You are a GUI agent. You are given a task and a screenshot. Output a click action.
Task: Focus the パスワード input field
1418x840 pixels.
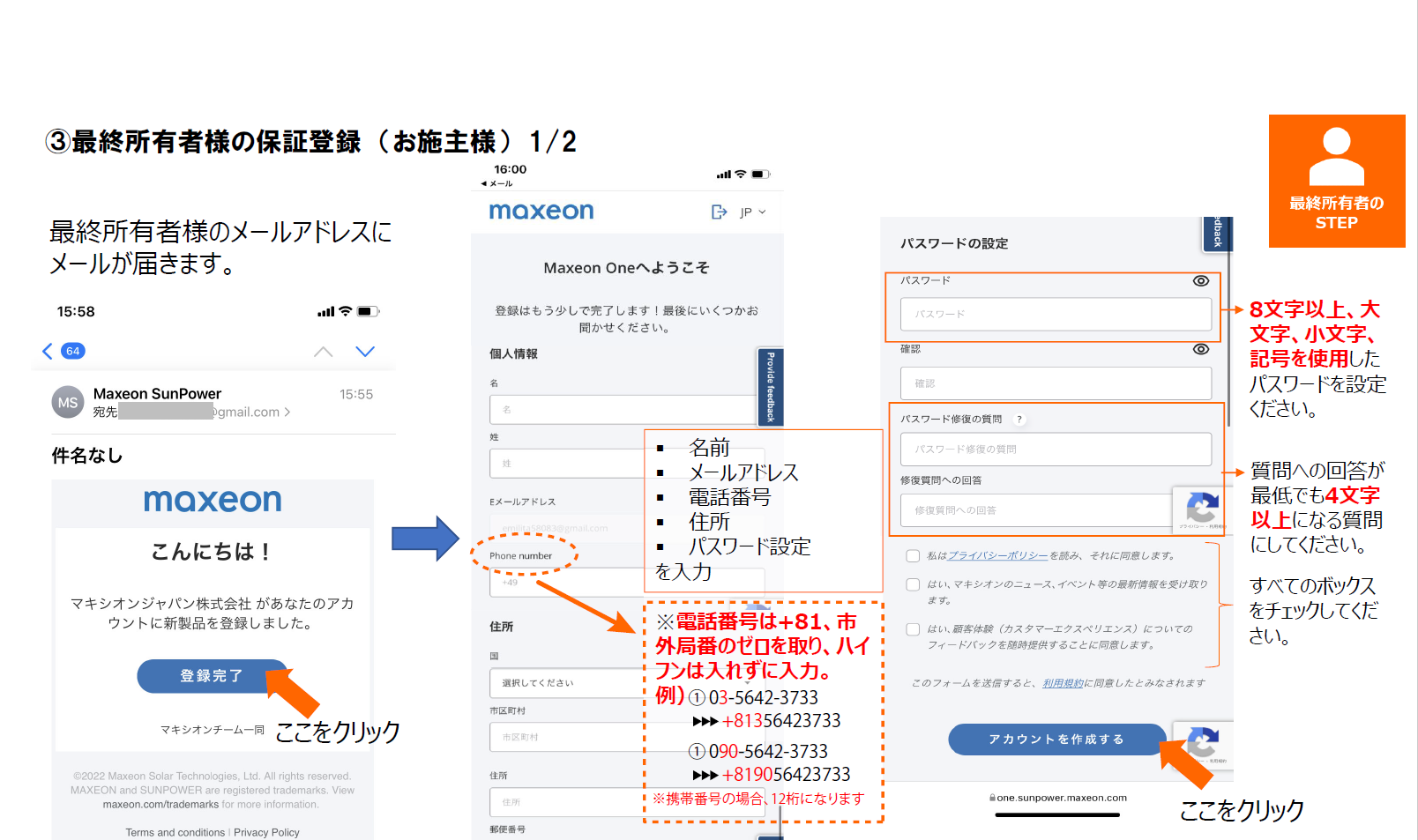(1056, 314)
